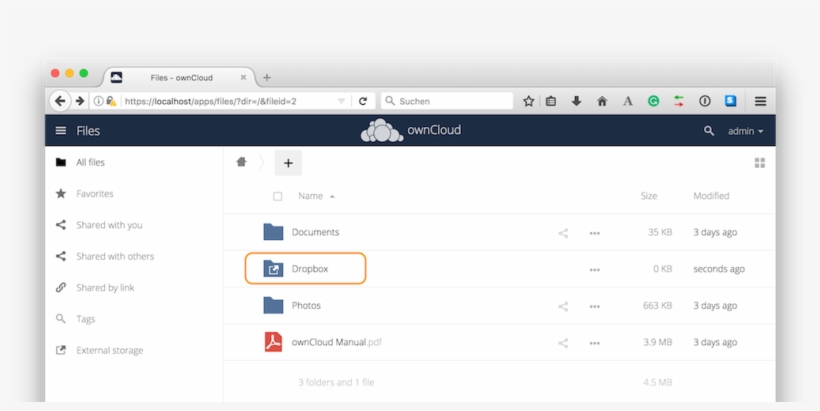Go to browser home page icon

(x=602, y=101)
